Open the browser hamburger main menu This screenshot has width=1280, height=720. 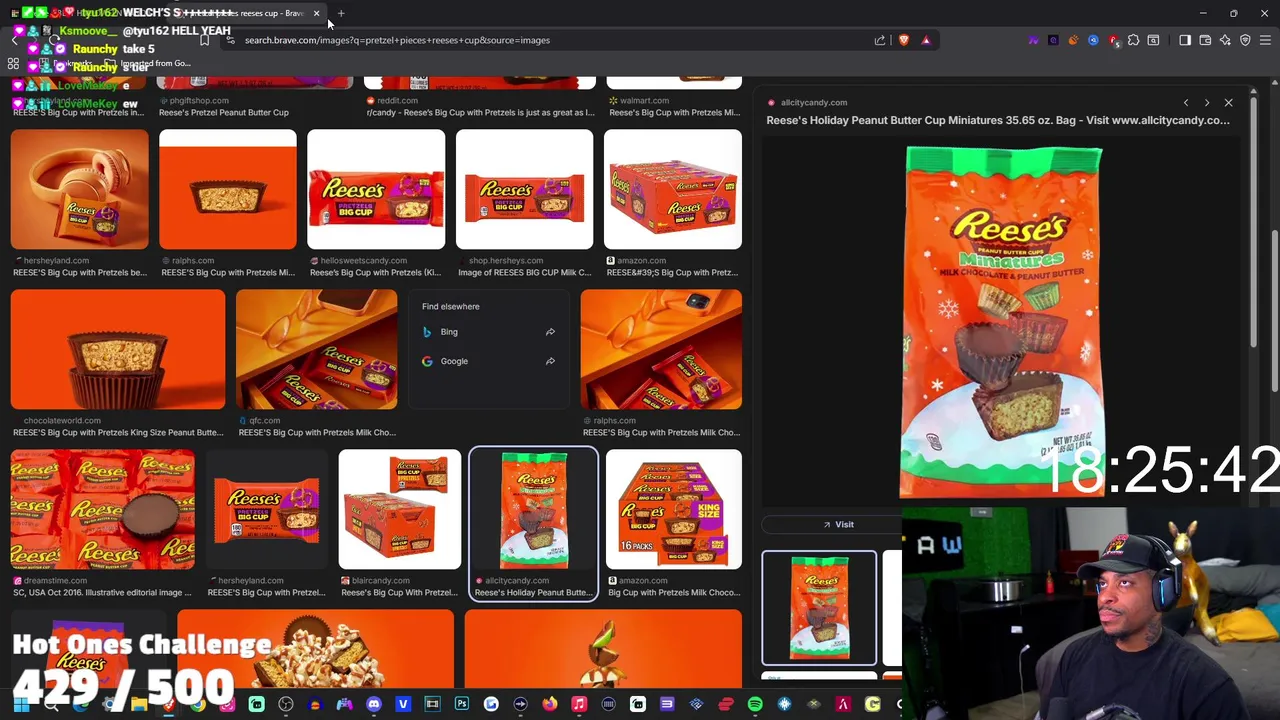[1265, 40]
